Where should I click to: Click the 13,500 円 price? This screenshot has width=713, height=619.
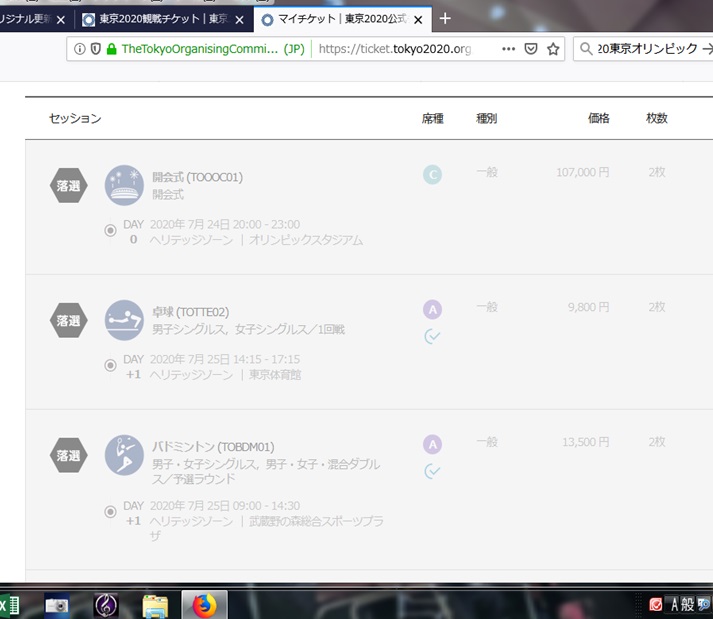pos(586,442)
